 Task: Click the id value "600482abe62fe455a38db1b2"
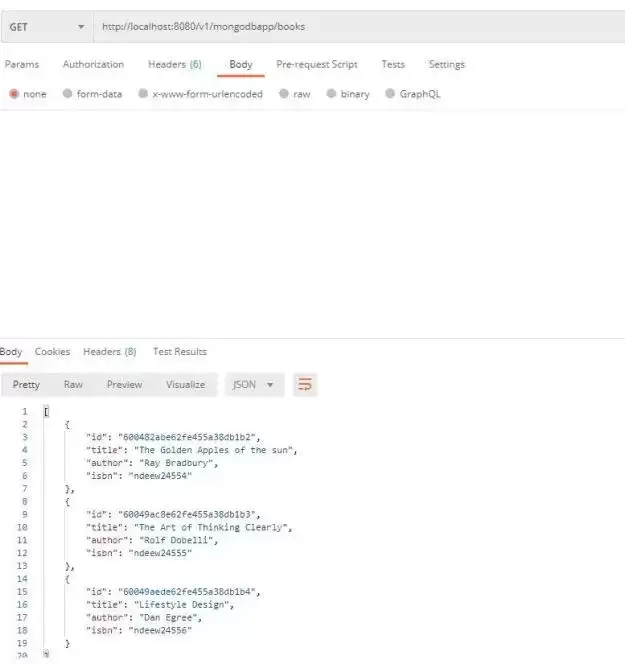click(x=187, y=437)
